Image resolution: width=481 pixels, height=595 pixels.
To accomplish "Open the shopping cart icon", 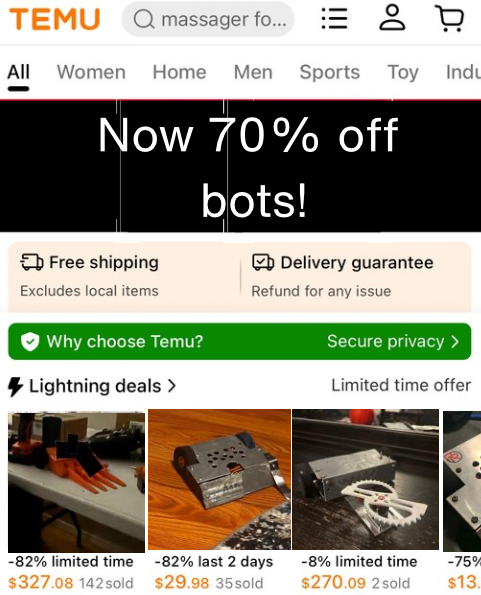I will point(449,18).
